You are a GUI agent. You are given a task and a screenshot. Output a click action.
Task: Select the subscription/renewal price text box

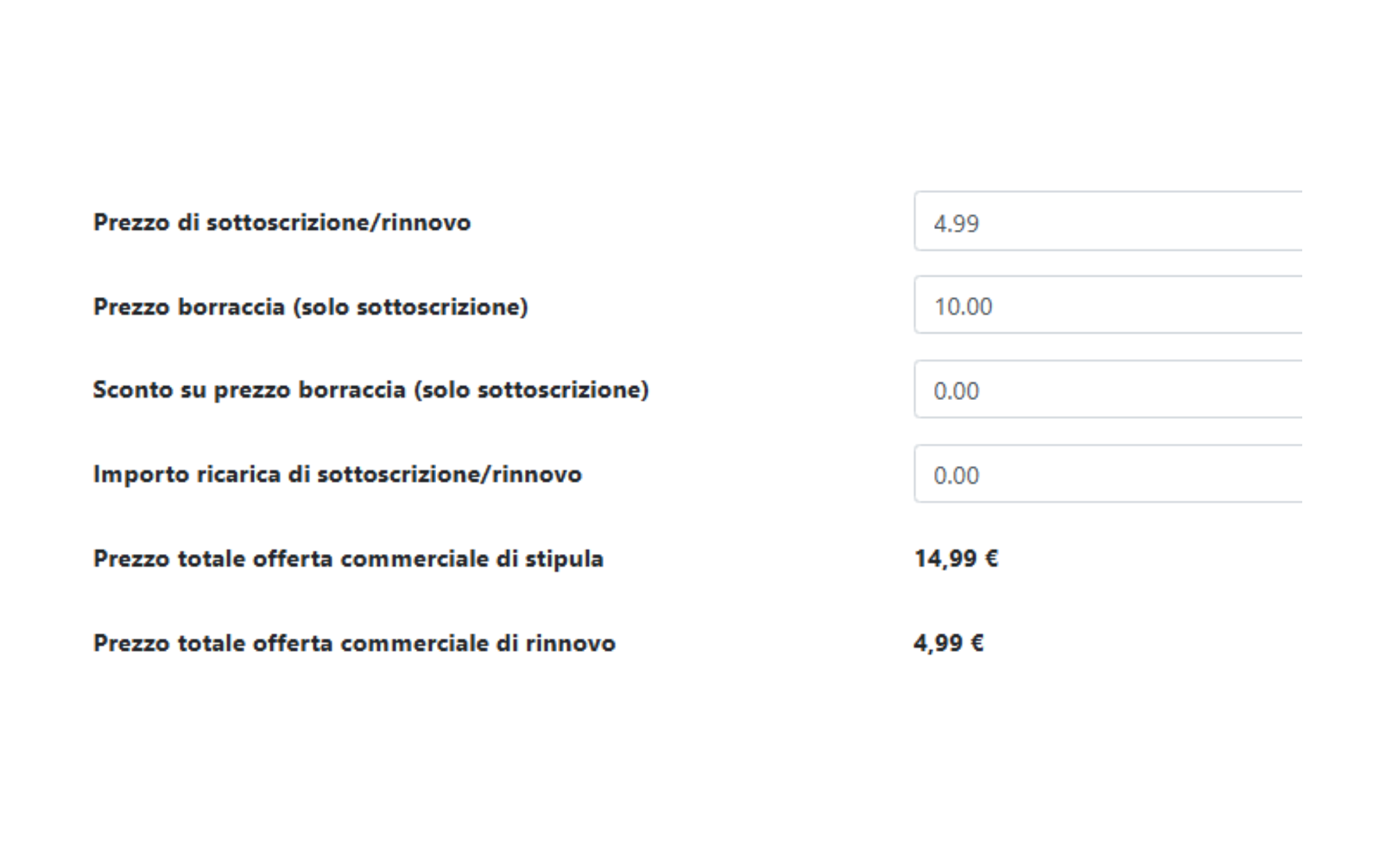pos(1108,222)
